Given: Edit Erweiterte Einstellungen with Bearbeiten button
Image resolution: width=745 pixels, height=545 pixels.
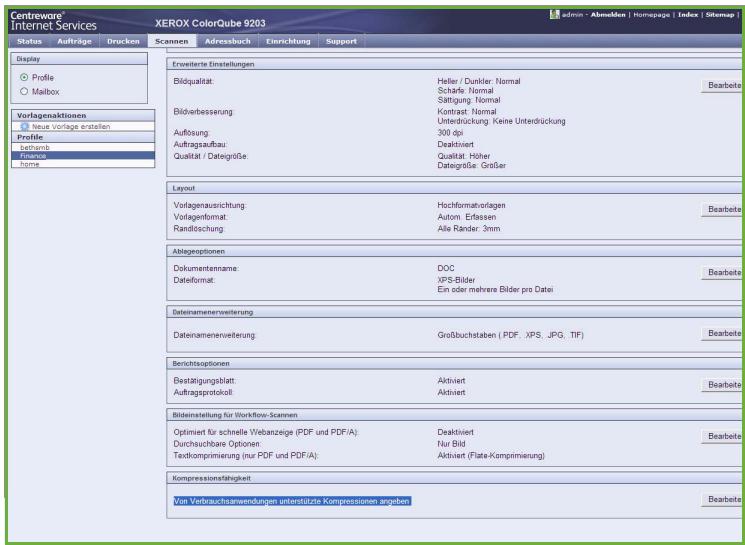Looking at the screenshot, I should point(722,86).
